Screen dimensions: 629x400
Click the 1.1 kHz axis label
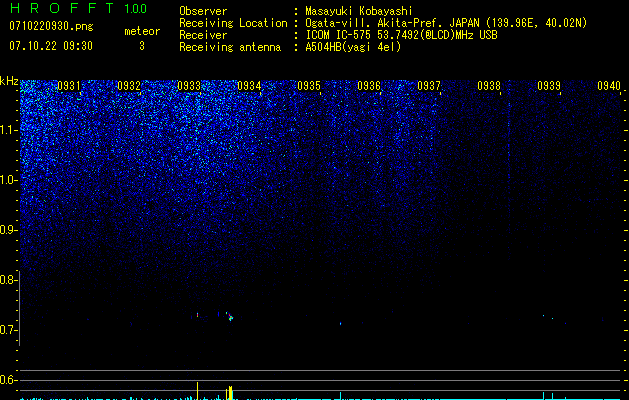(8, 130)
